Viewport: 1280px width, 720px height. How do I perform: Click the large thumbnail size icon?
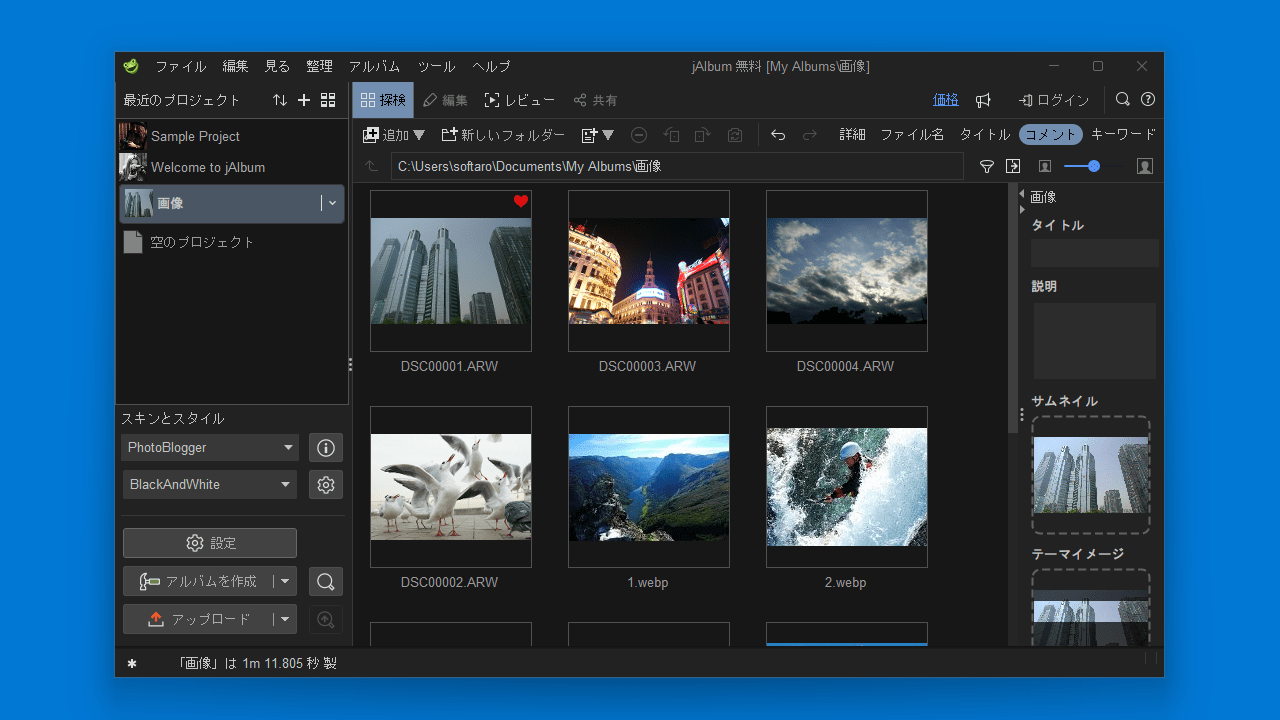(1145, 166)
